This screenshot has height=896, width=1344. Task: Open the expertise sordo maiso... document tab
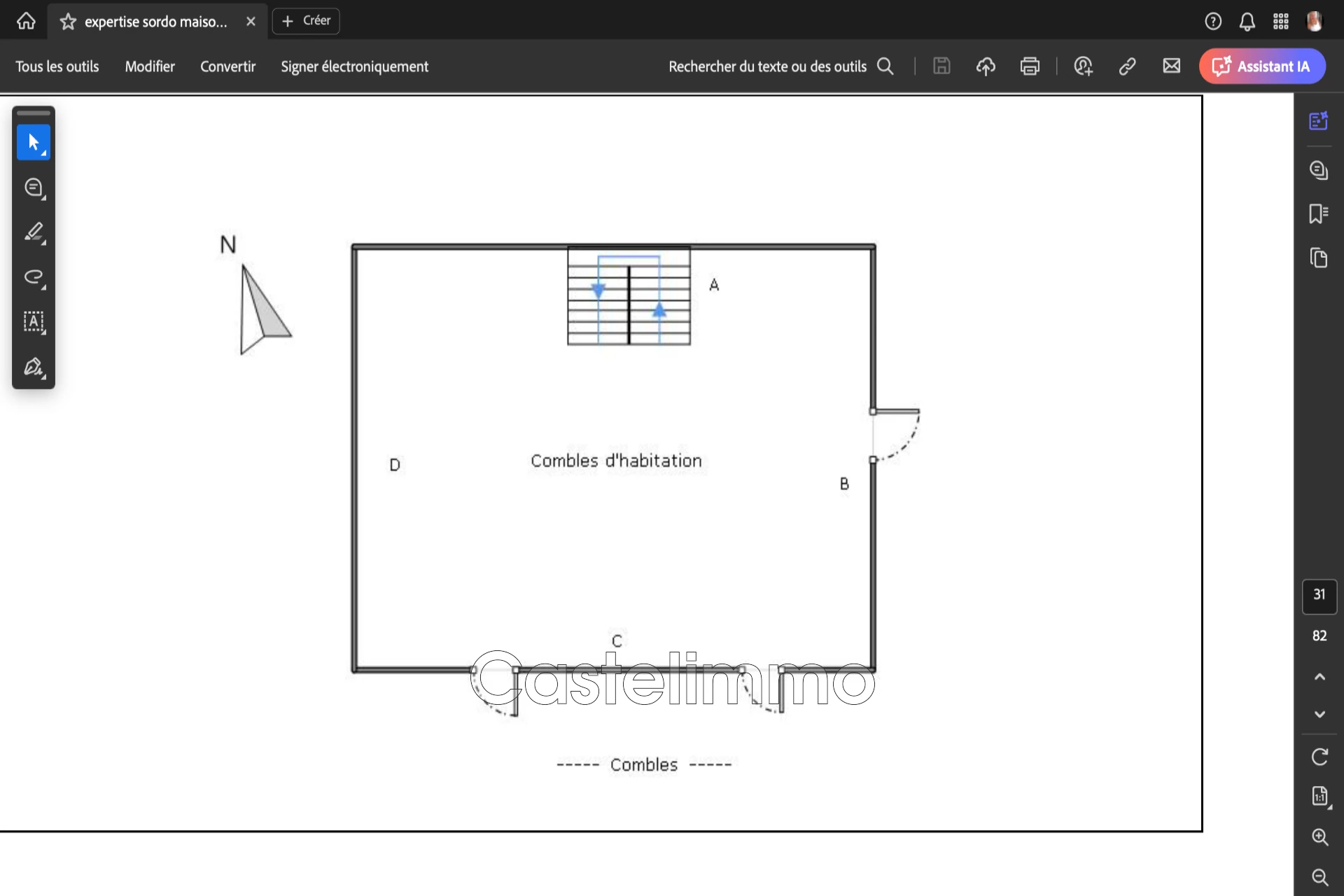[x=156, y=22]
